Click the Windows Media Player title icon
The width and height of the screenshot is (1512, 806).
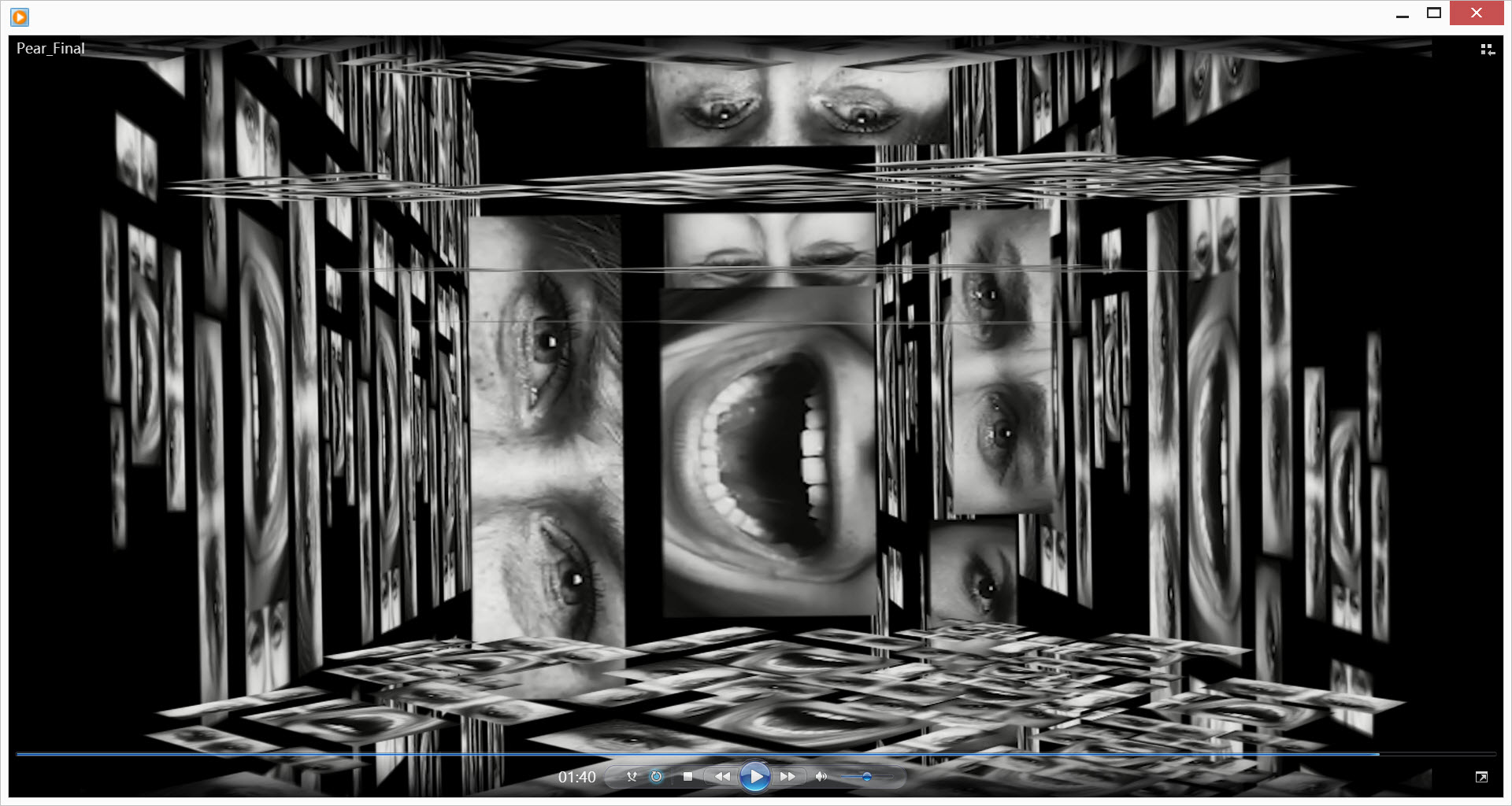click(x=20, y=16)
